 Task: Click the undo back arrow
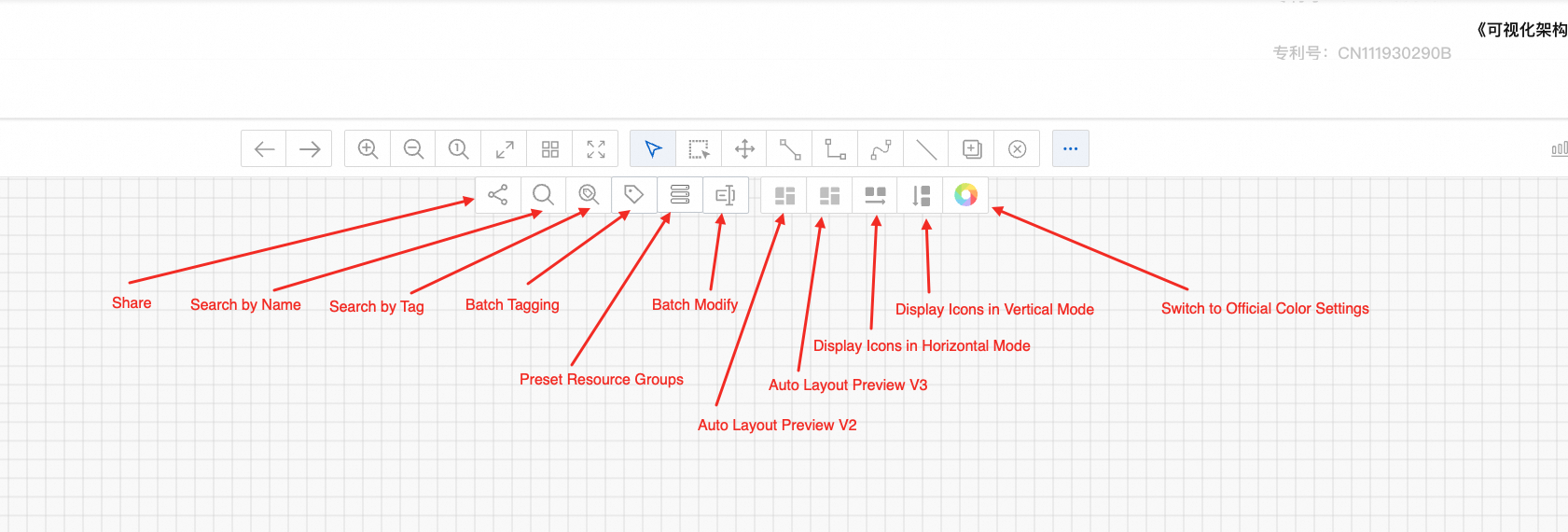[x=264, y=148]
